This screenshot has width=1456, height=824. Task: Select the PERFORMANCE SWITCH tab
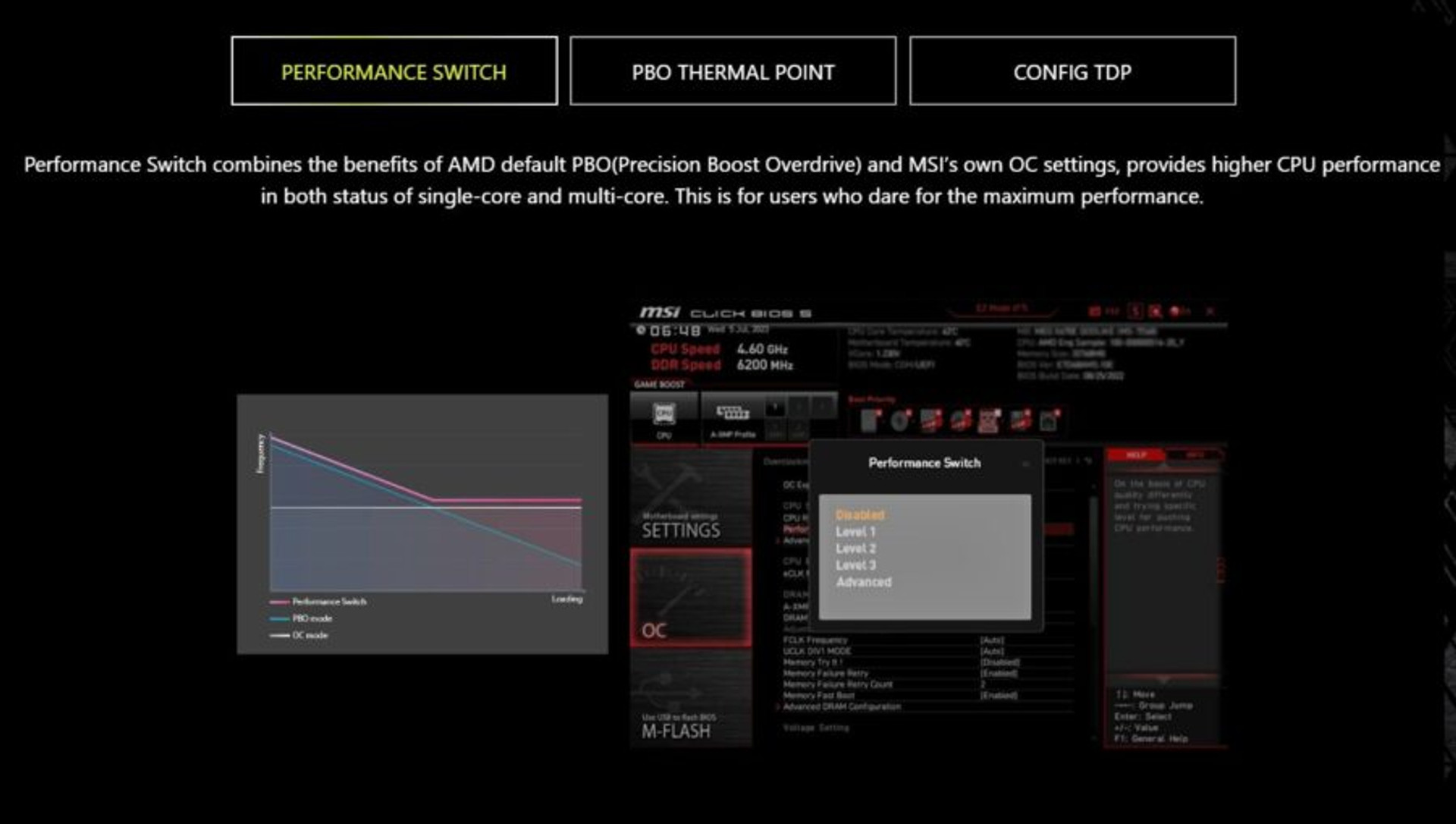tap(394, 71)
